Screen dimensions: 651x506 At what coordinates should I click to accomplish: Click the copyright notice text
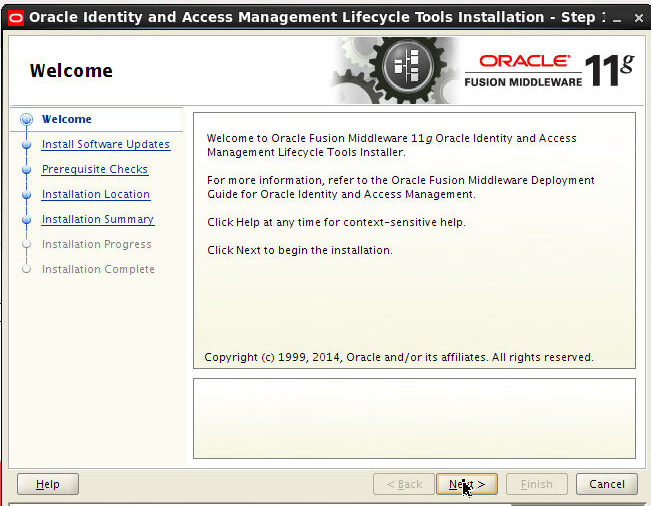point(399,357)
